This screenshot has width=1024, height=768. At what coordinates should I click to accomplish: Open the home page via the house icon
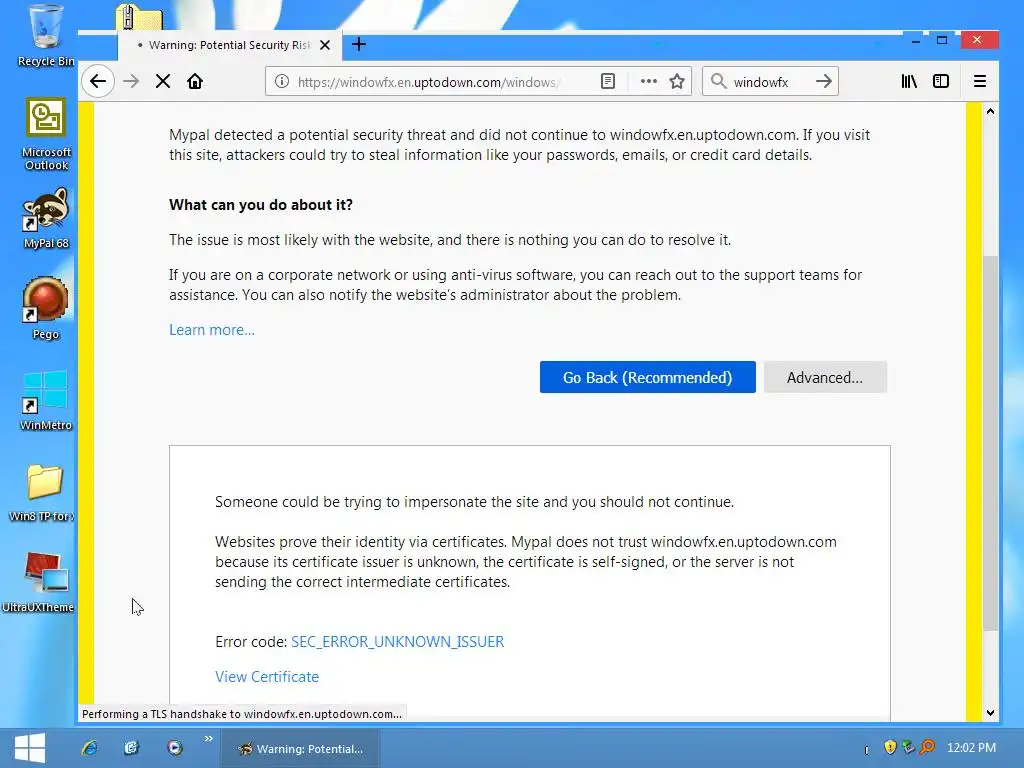(x=195, y=82)
